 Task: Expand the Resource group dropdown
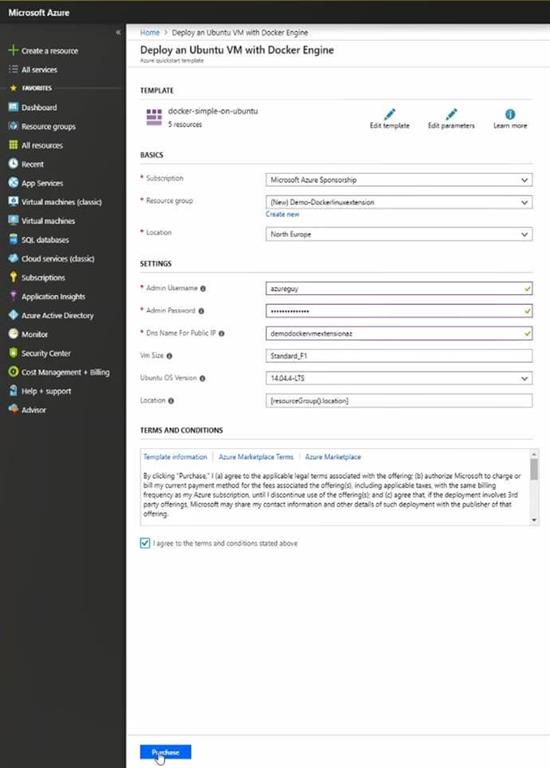(399, 202)
